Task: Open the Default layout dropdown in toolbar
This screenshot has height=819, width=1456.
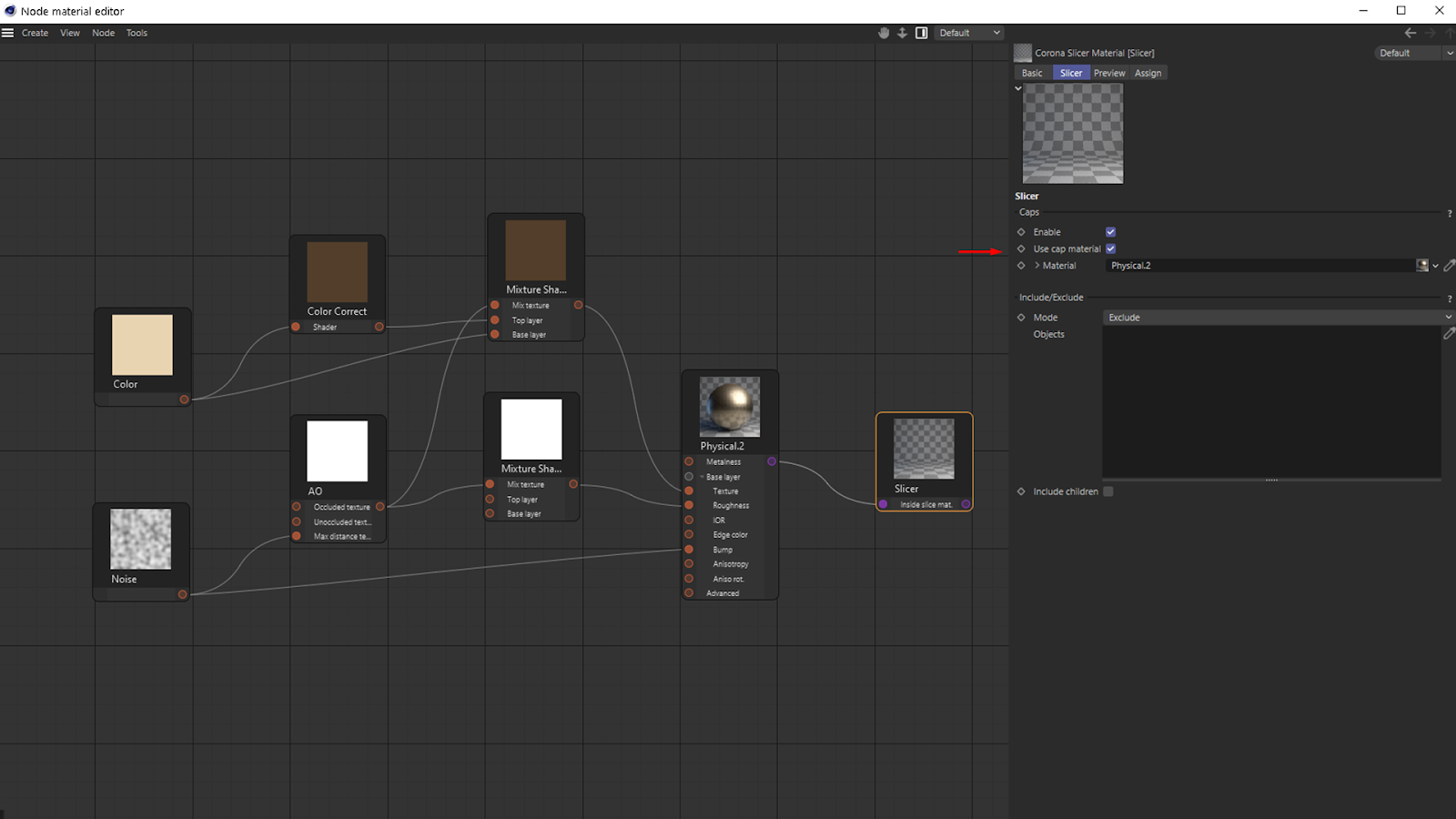Action: tap(969, 33)
